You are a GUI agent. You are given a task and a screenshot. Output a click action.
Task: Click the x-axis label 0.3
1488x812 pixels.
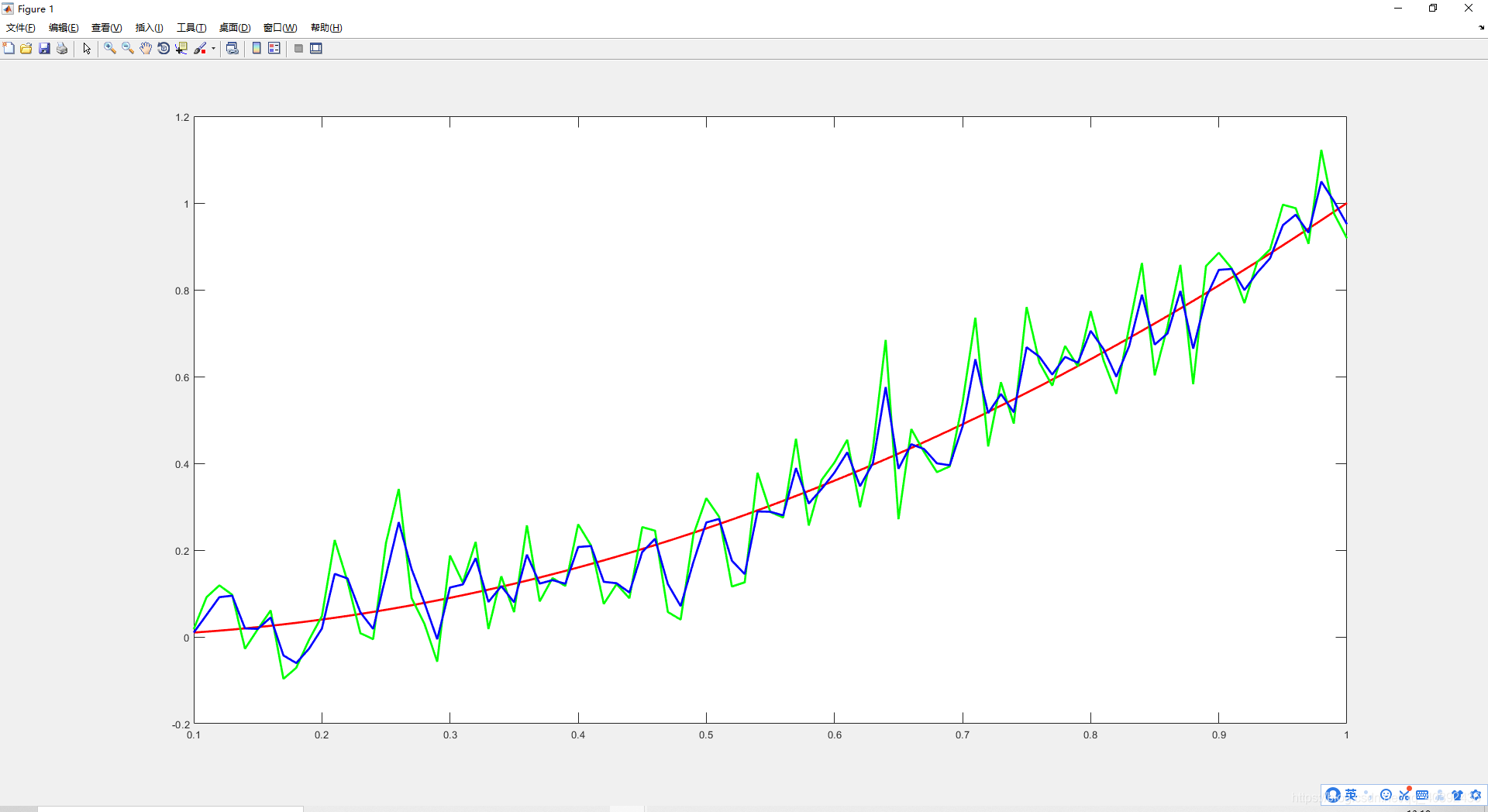point(450,735)
